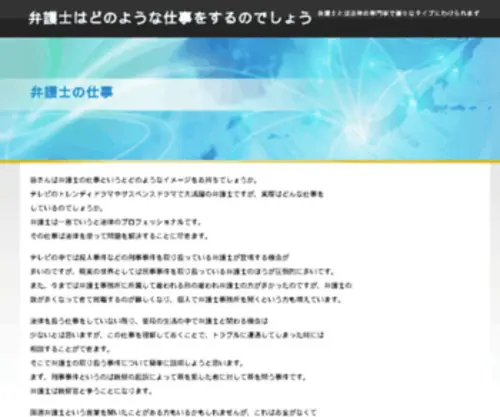Viewport: 500px width, 417px height.
Task: Click the line starting テレビの中では殺人事件などの
Action: pos(160,258)
